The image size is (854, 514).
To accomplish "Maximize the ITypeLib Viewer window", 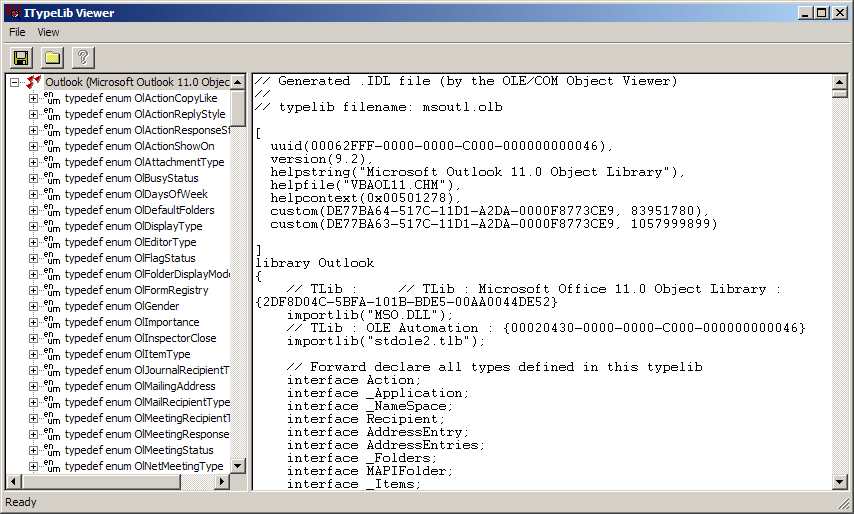I will coord(822,13).
